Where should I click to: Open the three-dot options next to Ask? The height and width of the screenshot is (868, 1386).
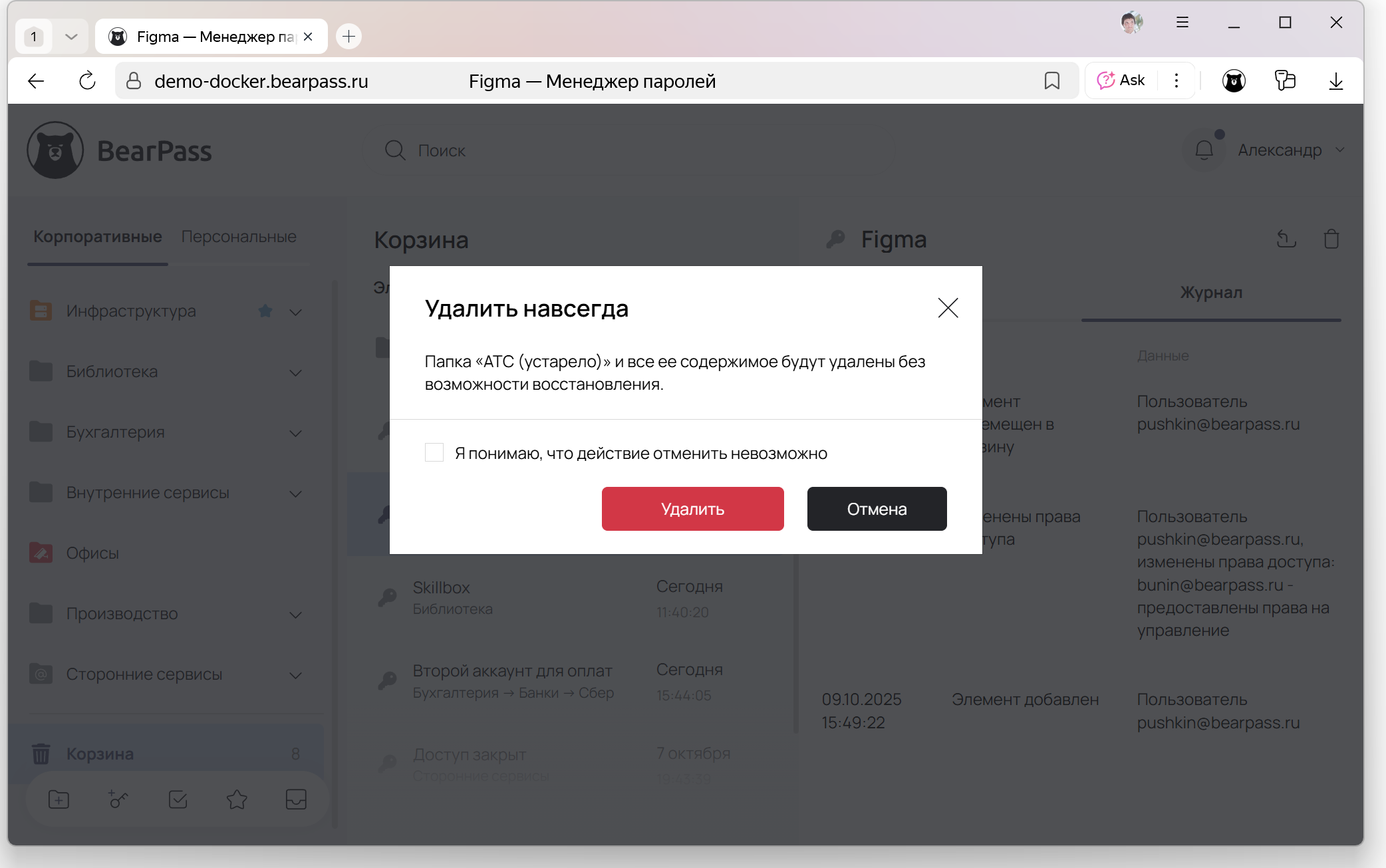coord(1177,80)
